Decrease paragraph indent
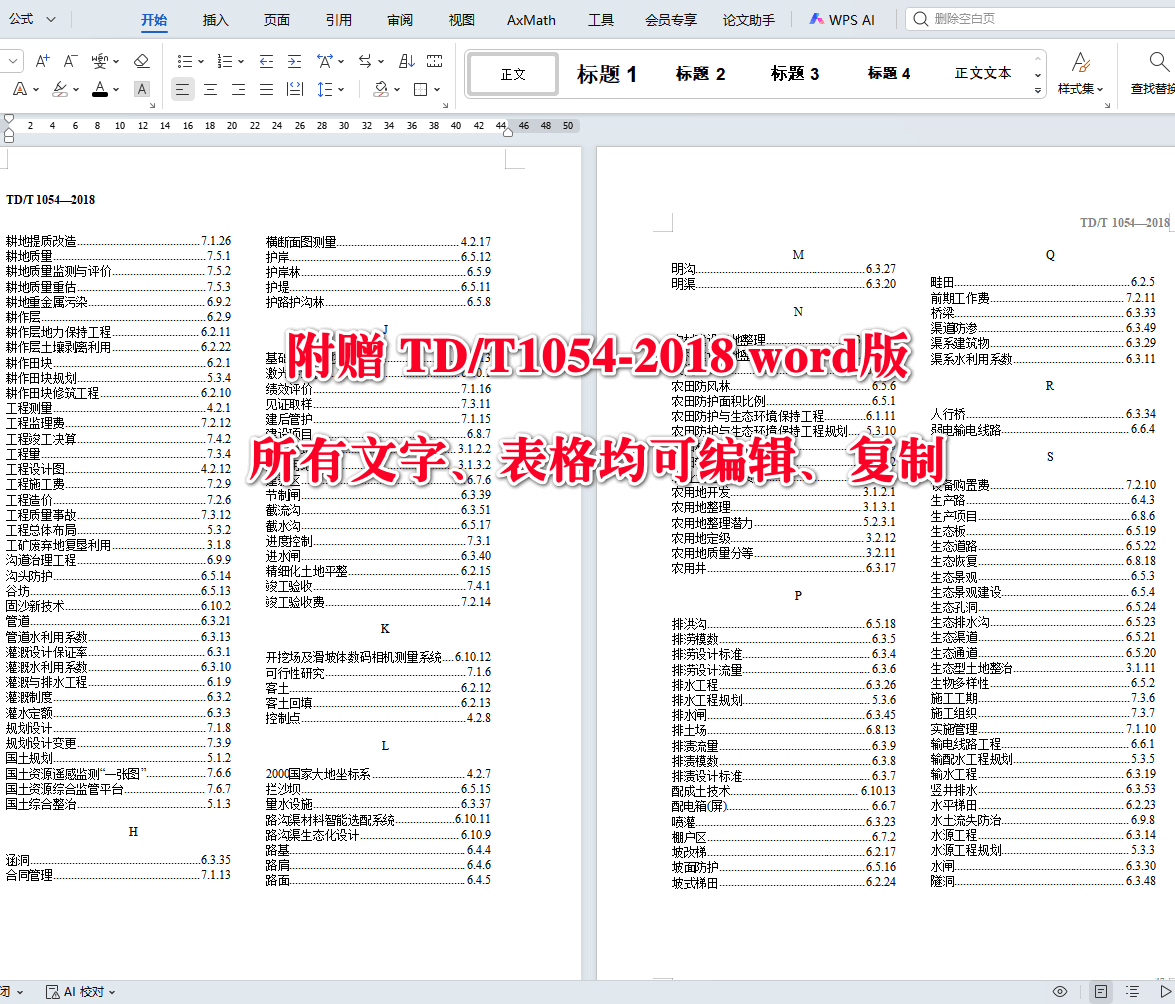The height and width of the screenshot is (1004, 1175). click(x=266, y=61)
